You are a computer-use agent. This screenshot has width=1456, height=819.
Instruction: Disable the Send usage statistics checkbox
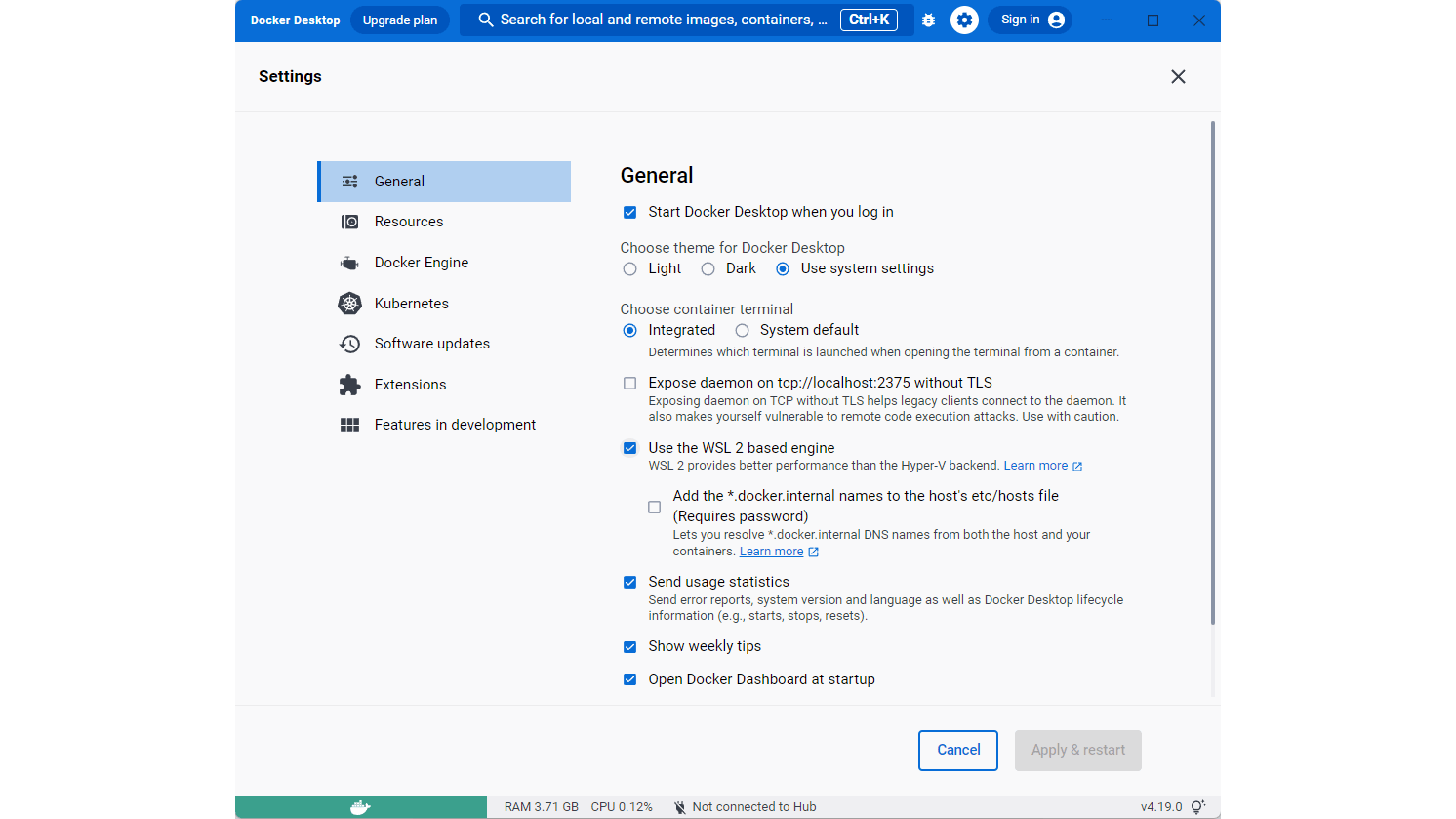pos(629,582)
